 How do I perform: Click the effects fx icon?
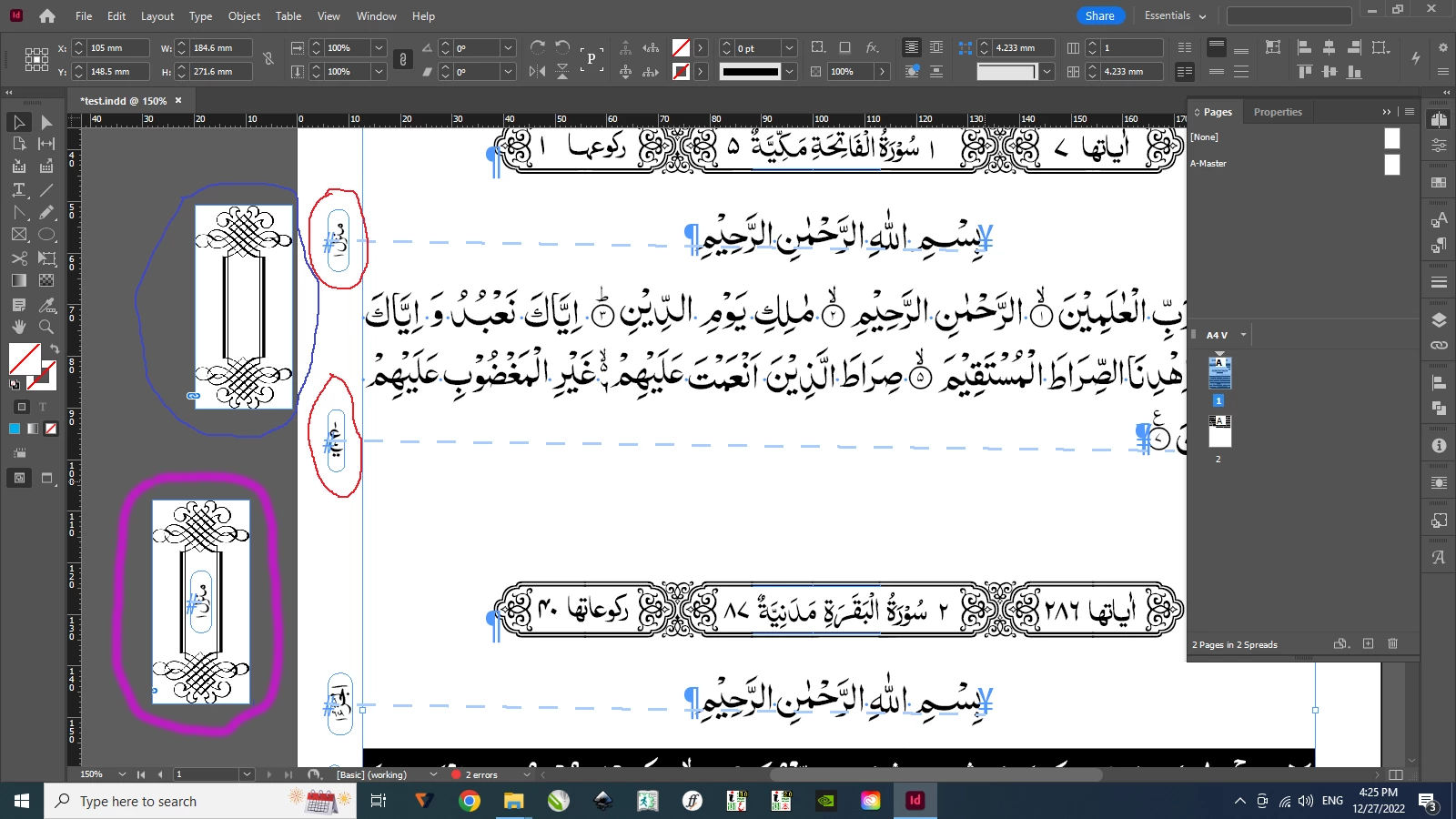(872, 47)
